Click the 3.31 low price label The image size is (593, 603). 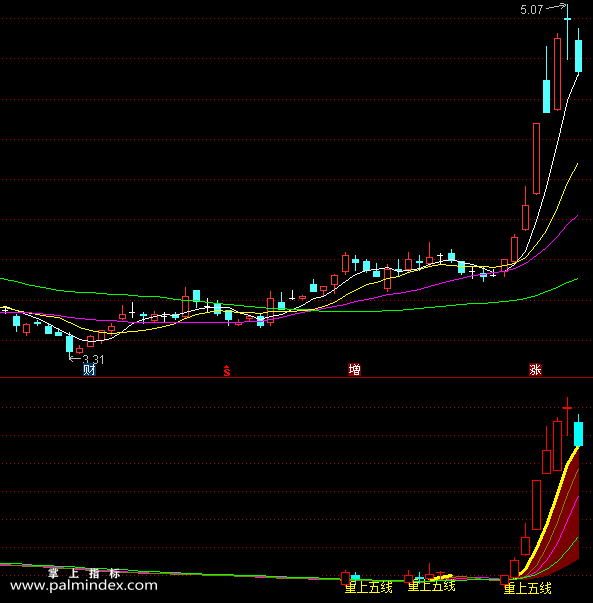93,360
